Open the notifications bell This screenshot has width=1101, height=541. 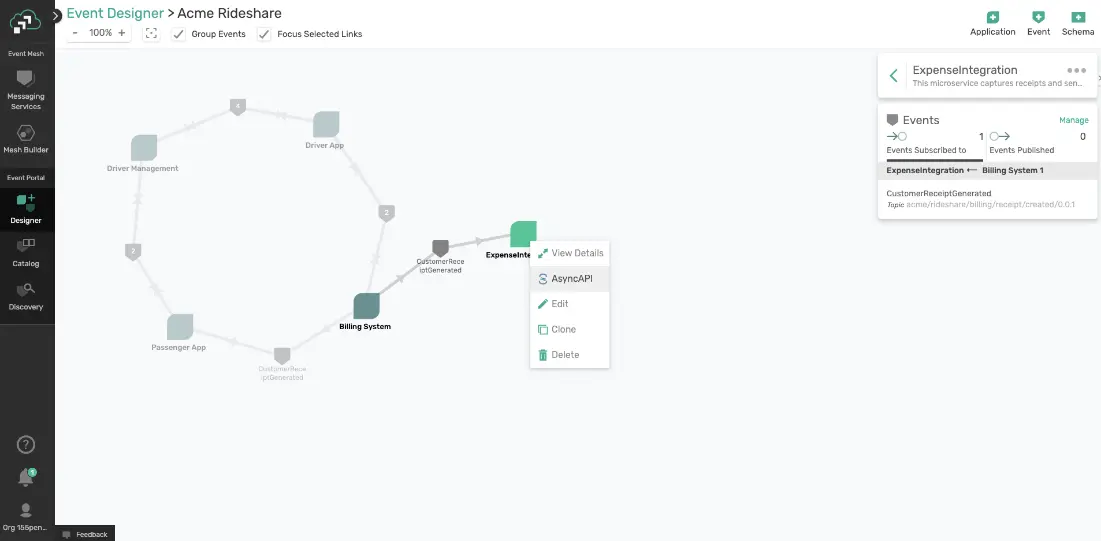27,478
